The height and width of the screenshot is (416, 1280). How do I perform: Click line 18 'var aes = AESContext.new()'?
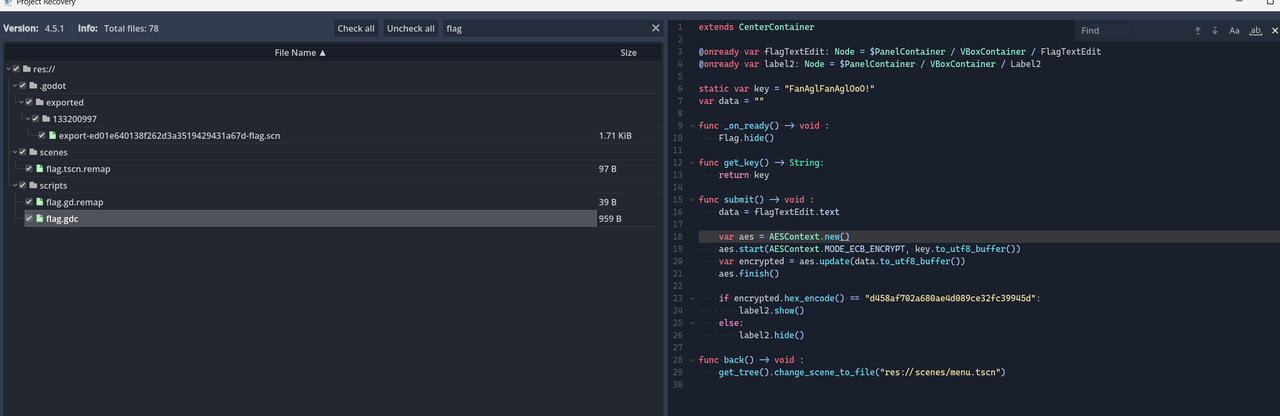[783, 236]
